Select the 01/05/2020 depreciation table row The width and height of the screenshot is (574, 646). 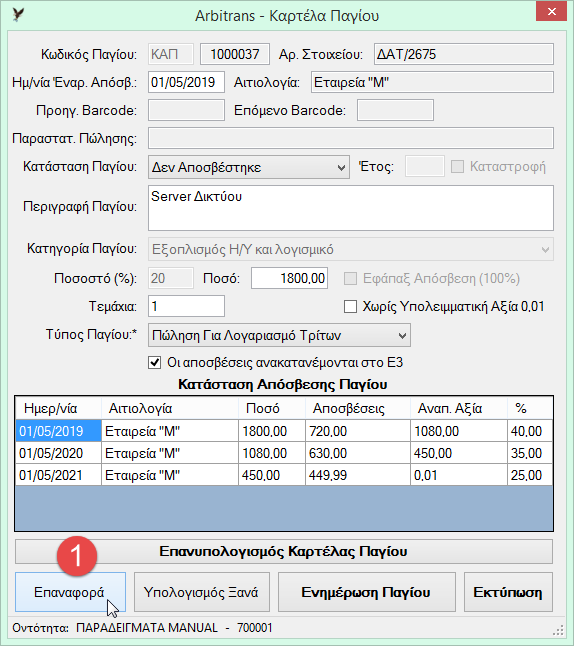[x=284, y=453]
